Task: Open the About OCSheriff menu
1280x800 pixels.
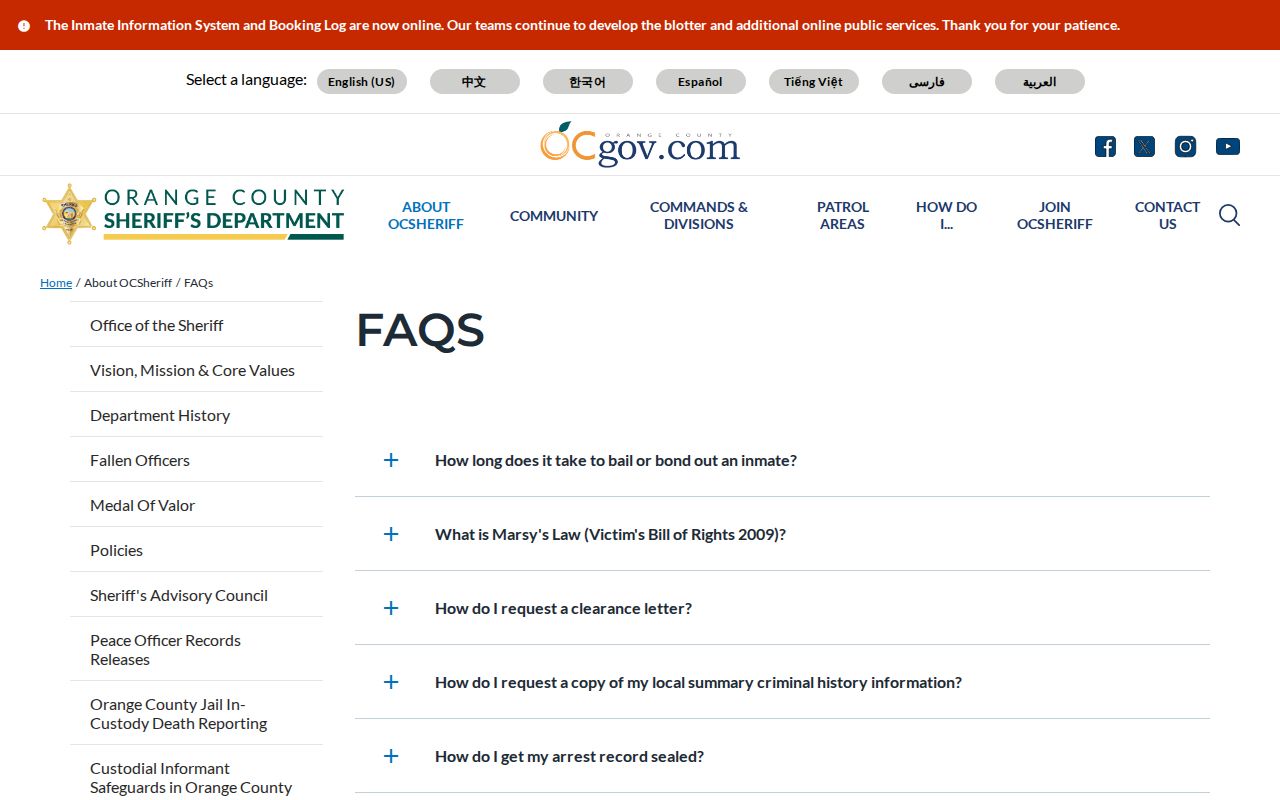Action: tap(426, 216)
